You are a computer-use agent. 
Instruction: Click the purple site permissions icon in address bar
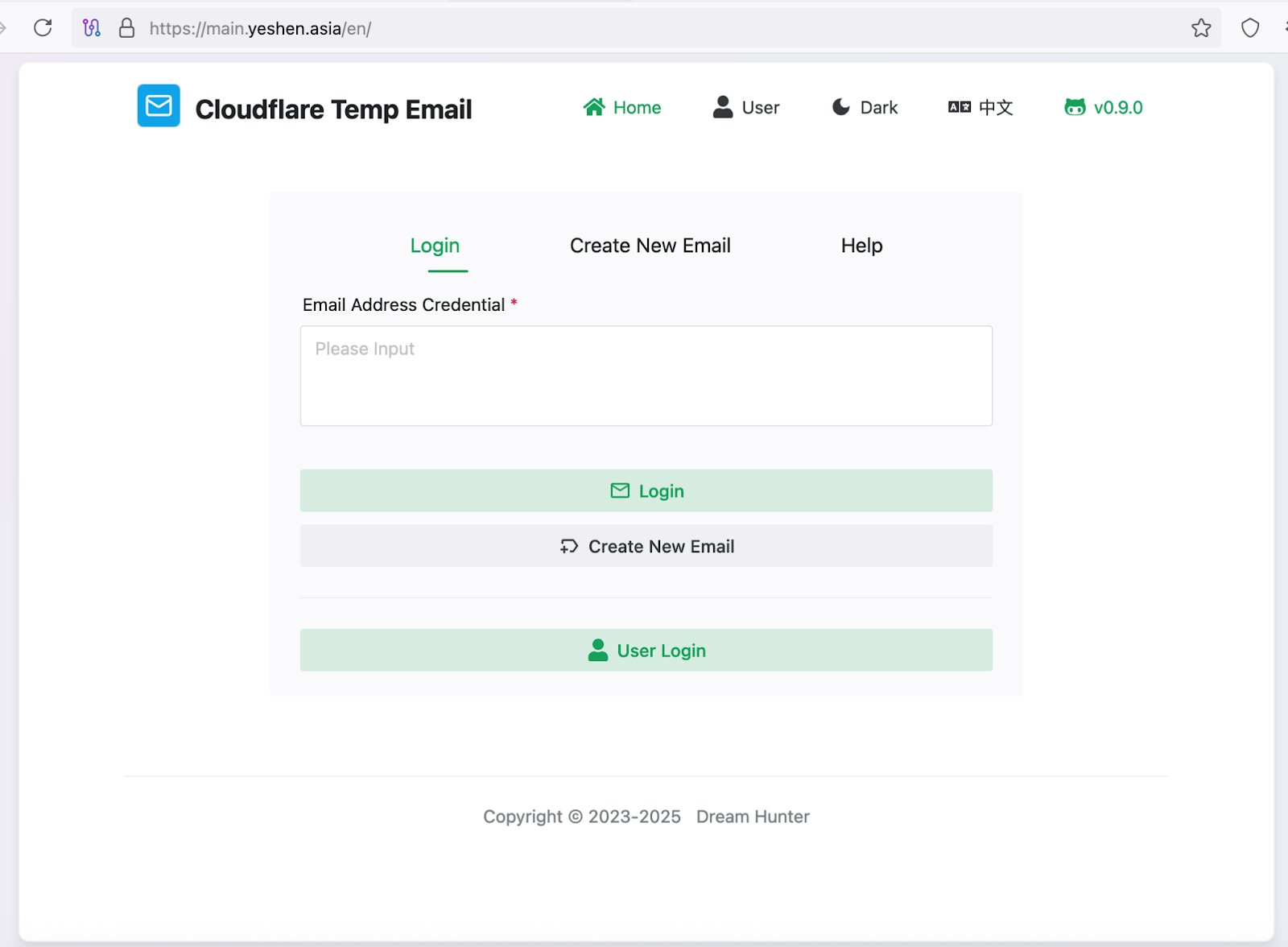click(x=92, y=28)
